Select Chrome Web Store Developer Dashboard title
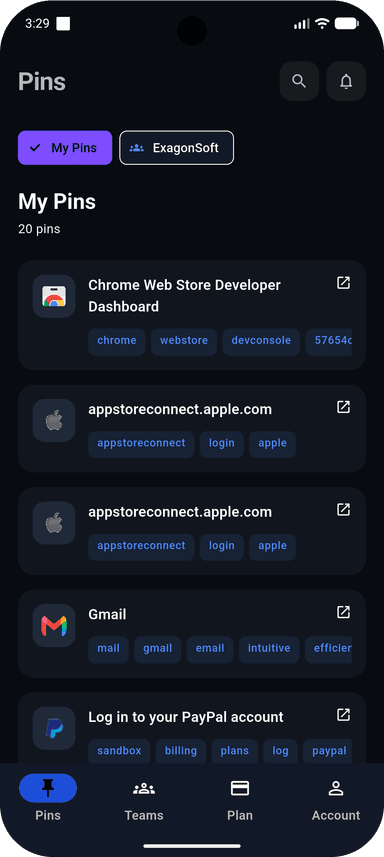 click(184, 296)
